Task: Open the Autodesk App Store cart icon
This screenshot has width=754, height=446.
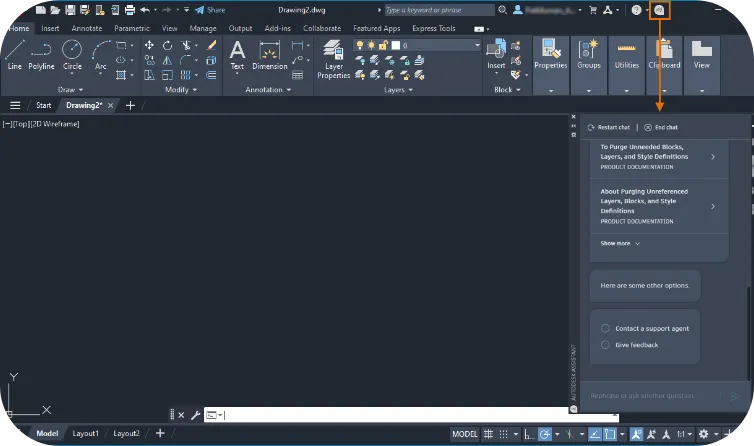Action: 593,10
